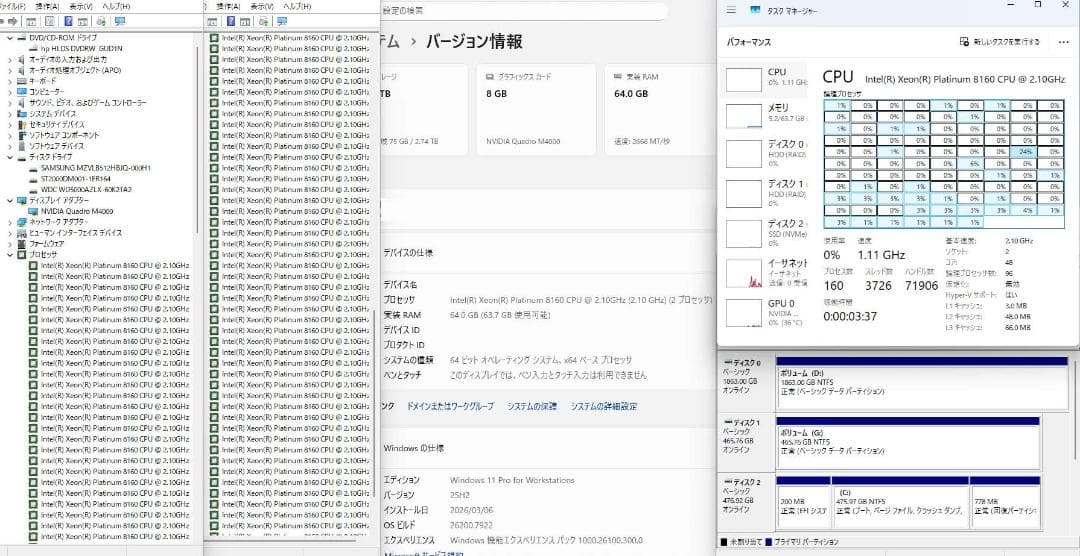Click action pane icon in left Device Manager toolbar
1080x556 pixels.
83,21
